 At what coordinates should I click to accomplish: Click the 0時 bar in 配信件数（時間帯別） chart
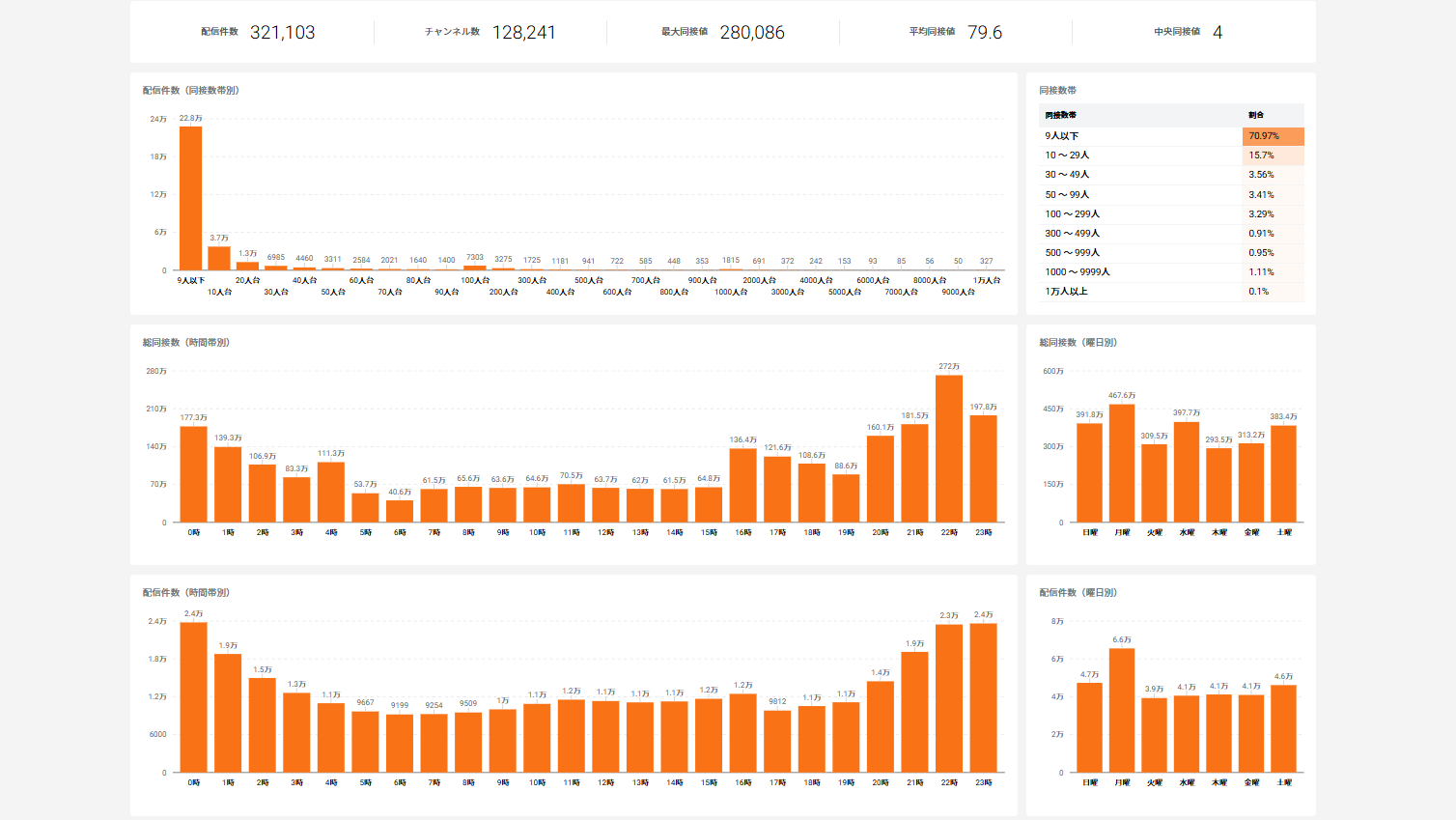[x=194, y=697]
